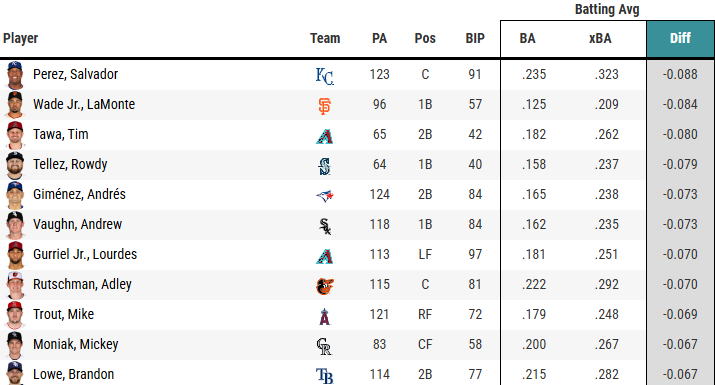
Task: Sort table by the Diff column header
Action: tap(680, 38)
